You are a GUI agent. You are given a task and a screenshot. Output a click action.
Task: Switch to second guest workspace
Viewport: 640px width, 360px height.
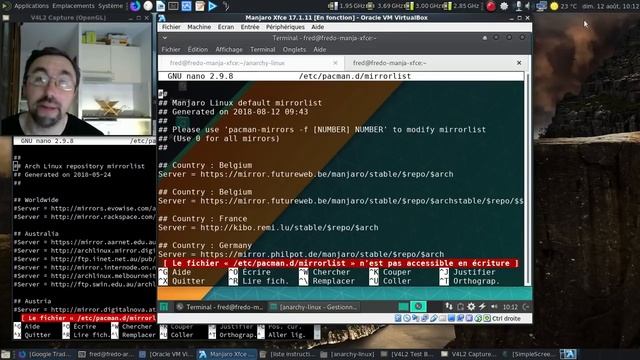point(418,307)
